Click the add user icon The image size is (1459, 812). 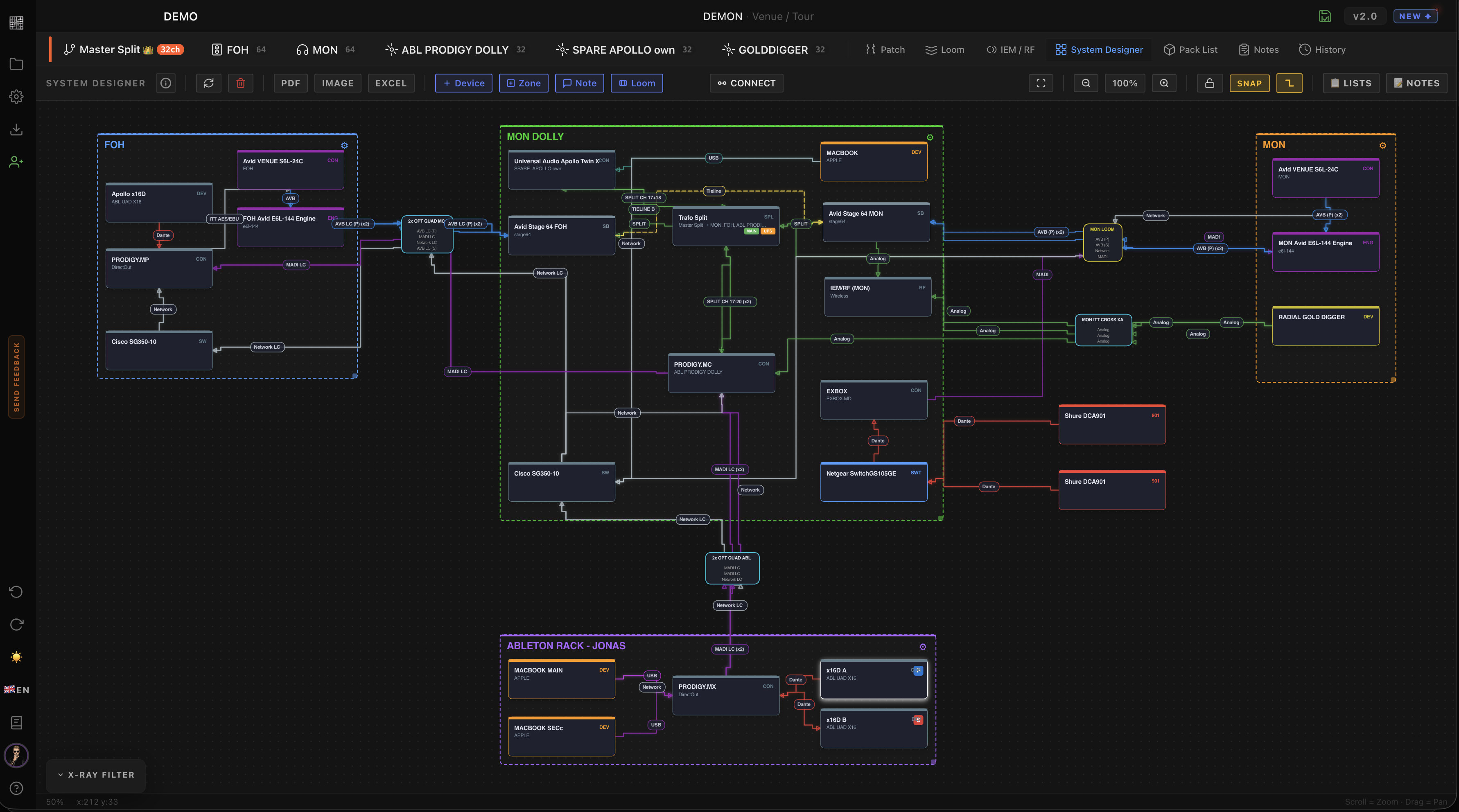(16, 162)
